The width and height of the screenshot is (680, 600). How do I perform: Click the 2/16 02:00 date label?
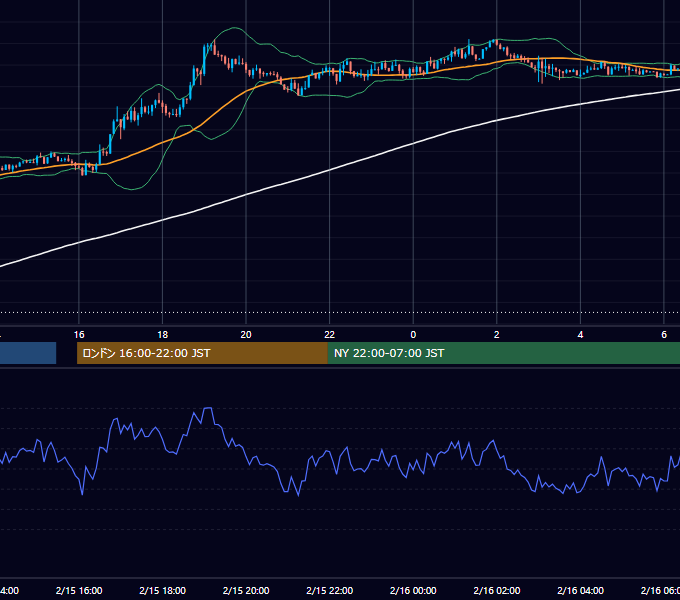497,590
